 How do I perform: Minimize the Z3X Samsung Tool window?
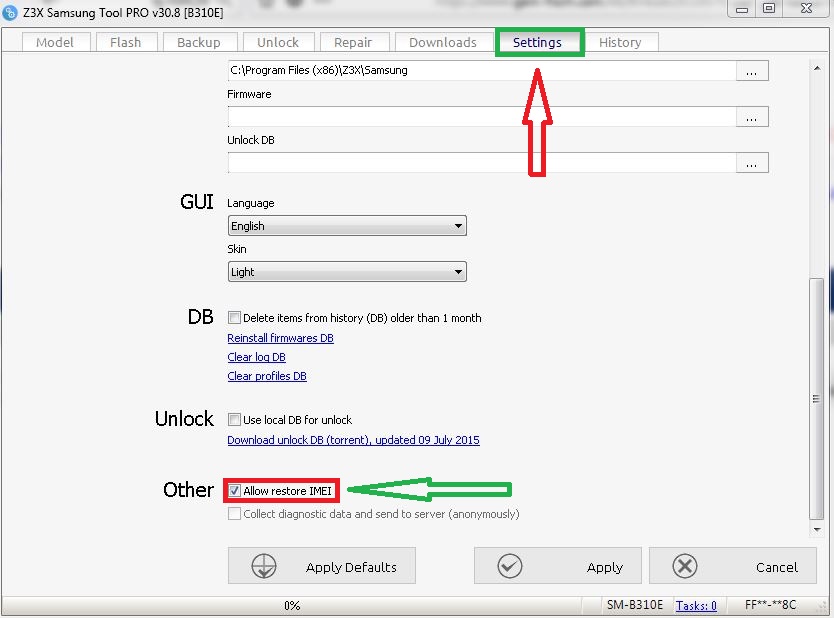743,9
